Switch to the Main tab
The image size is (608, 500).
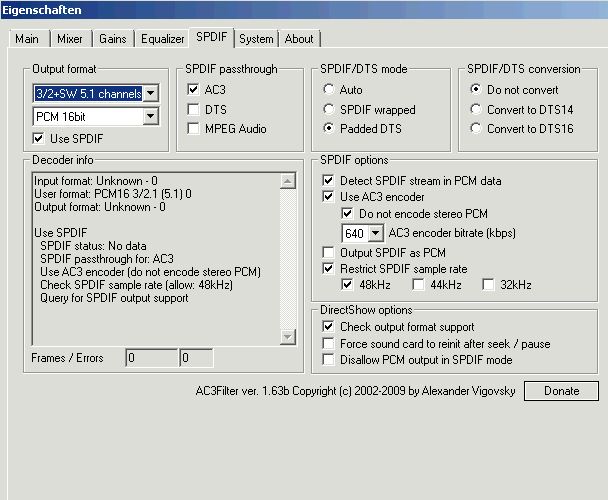click(x=27, y=39)
